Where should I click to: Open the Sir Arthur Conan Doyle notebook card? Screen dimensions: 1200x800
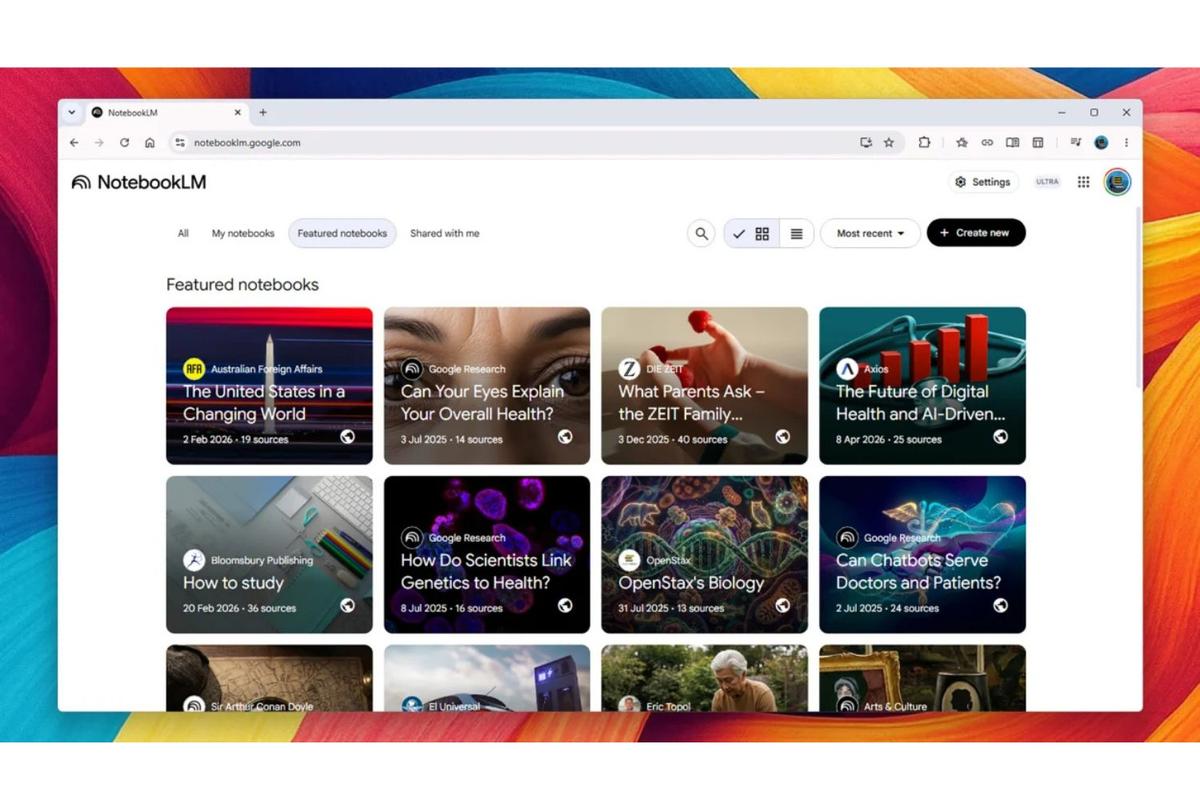coord(269,678)
